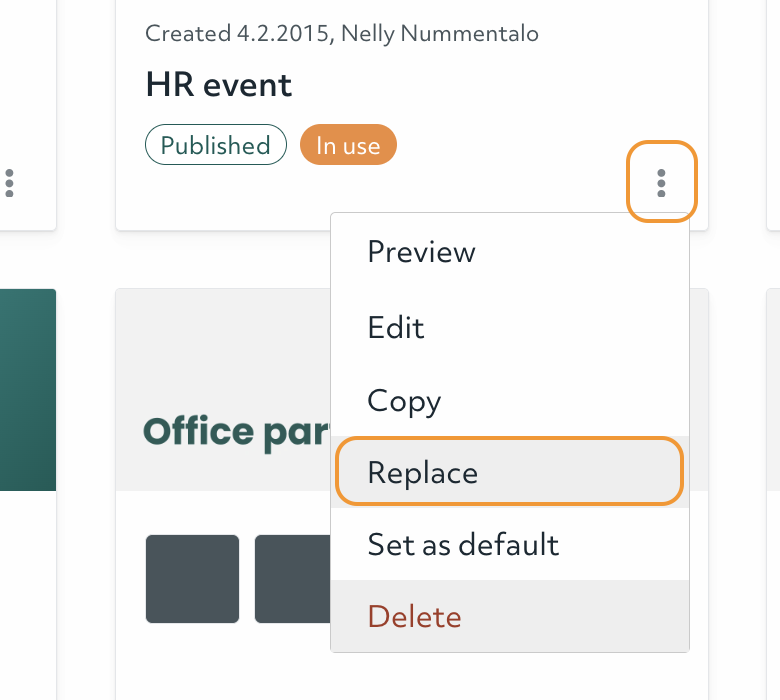Open the Office party template heading
This screenshot has height=700, width=780.
(x=236, y=431)
